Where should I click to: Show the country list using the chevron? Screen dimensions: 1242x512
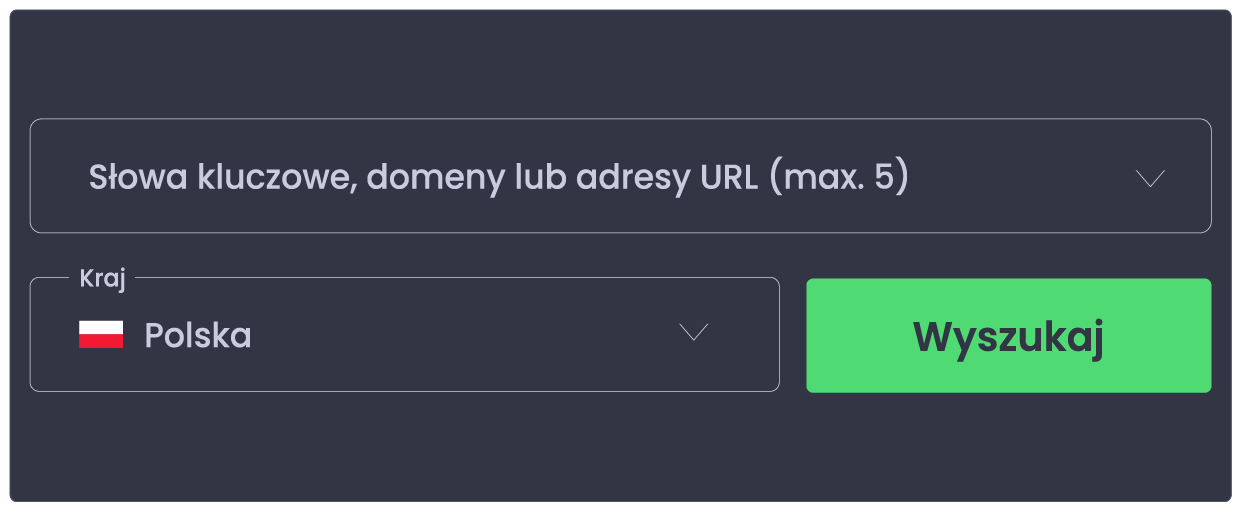point(693,332)
